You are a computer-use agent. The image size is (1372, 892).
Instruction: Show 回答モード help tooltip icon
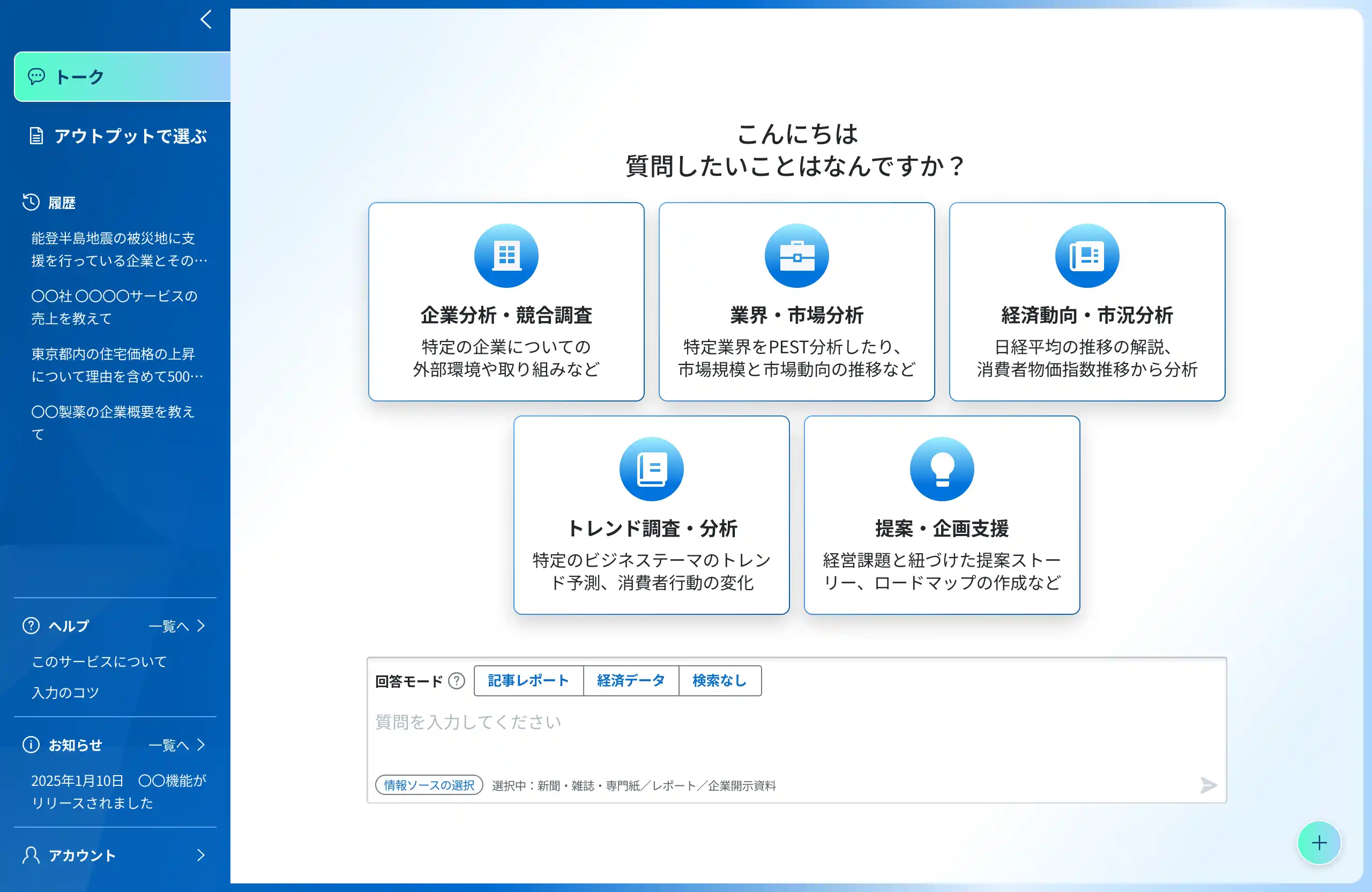click(x=457, y=681)
